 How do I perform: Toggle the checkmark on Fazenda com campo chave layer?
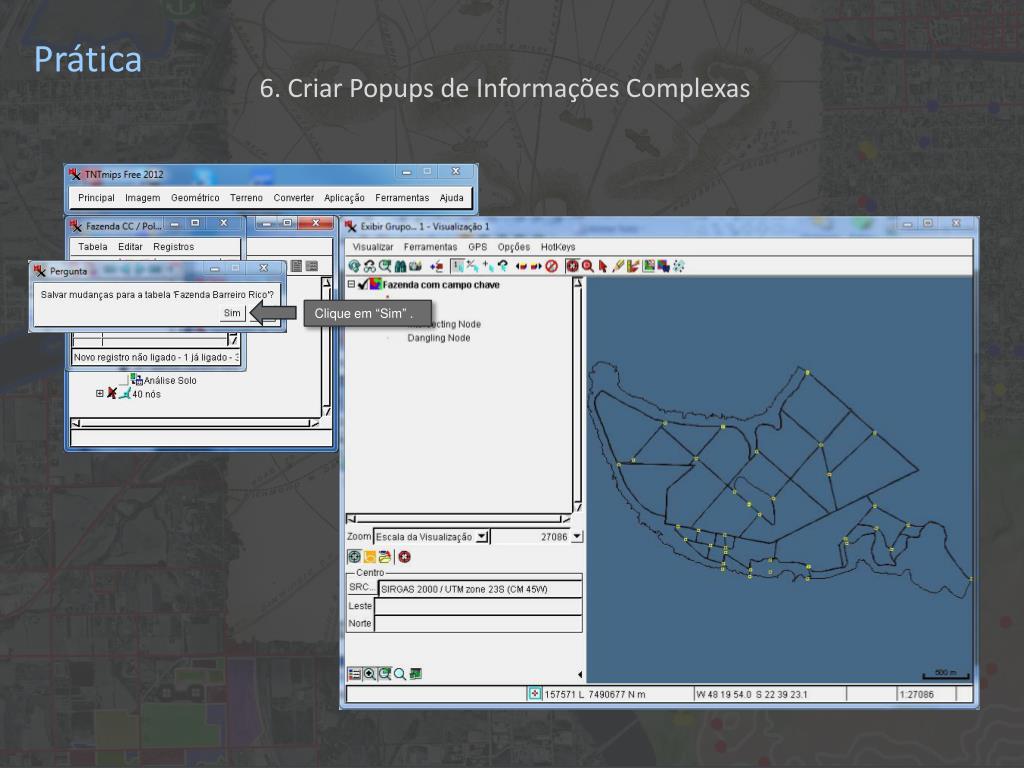pos(363,284)
